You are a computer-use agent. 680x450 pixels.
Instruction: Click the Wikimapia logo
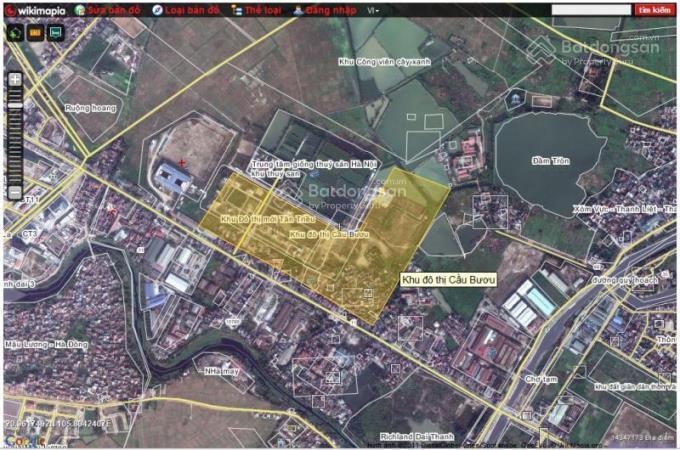[x=36, y=10]
